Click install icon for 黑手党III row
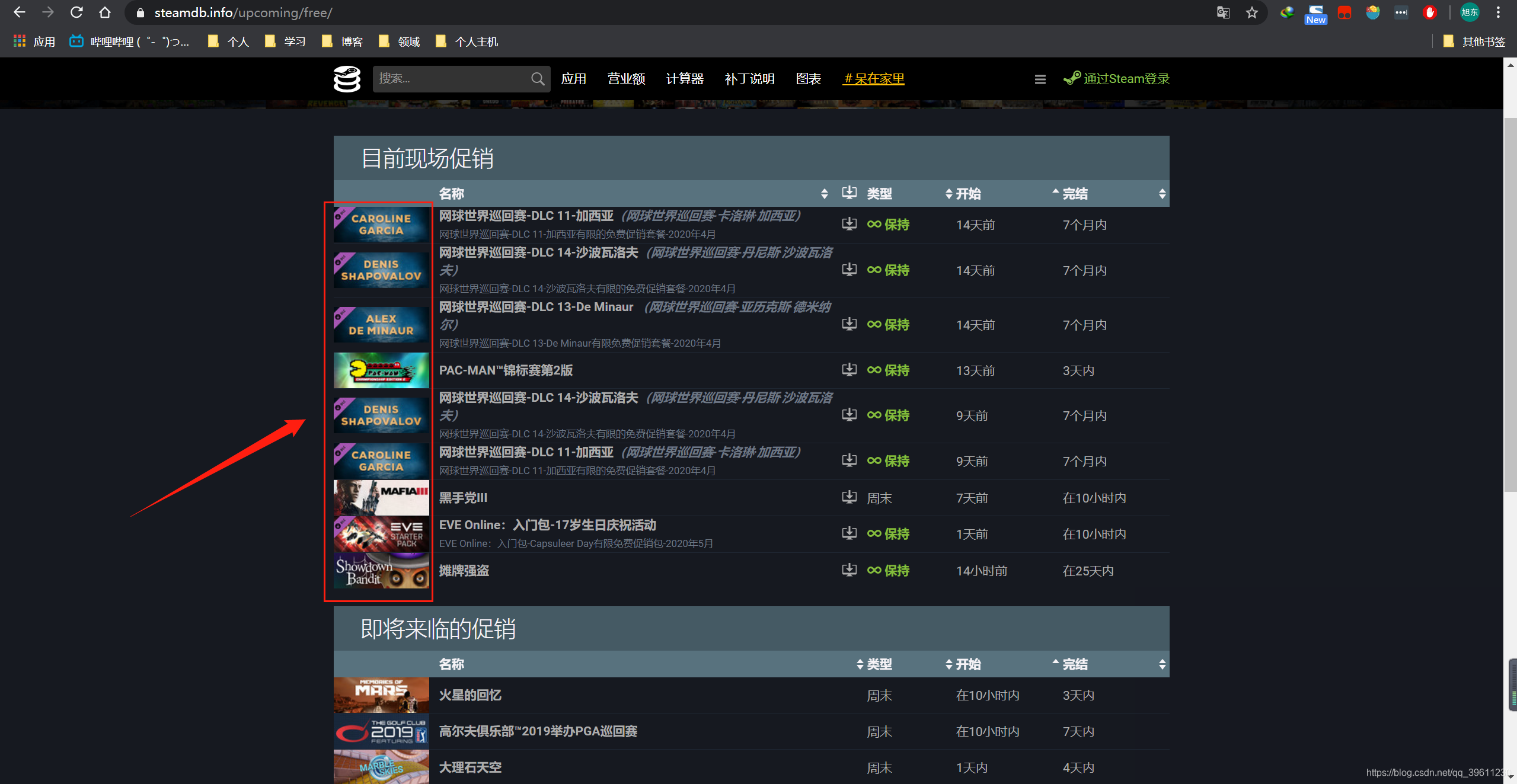Image resolution: width=1517 pixels, height=784 pixels. (849, 497)
